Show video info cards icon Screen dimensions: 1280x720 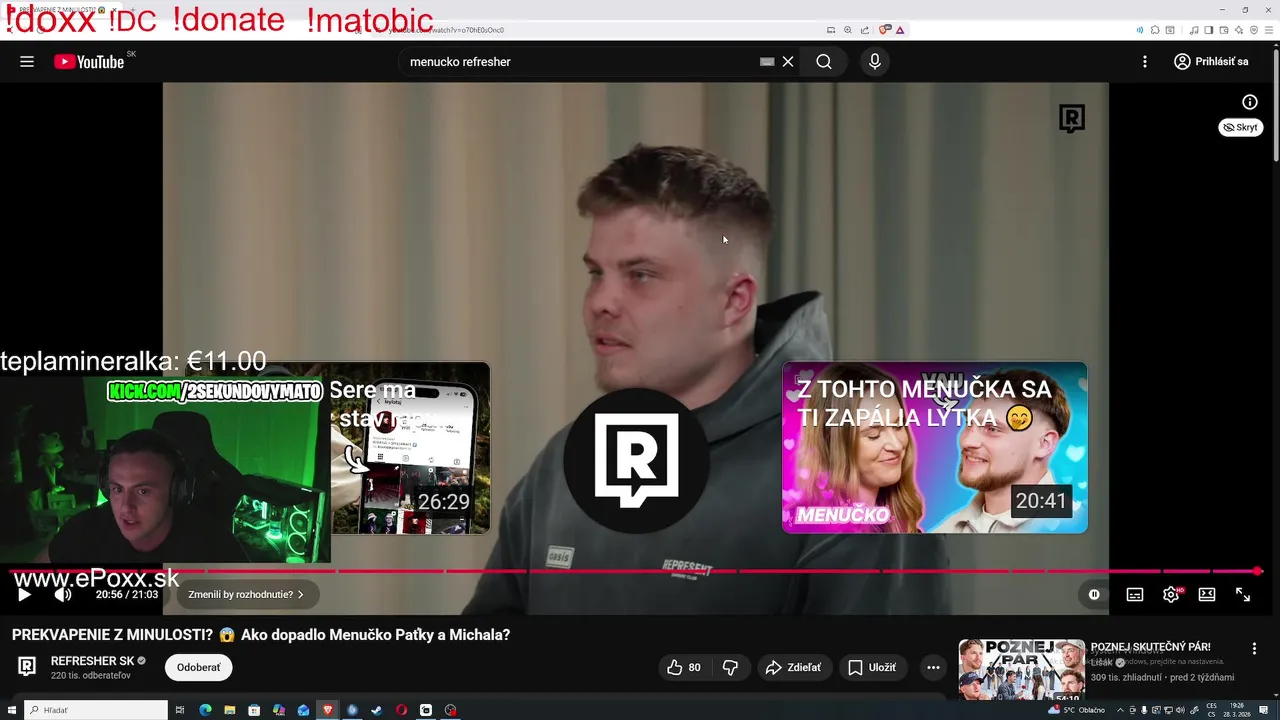1250,102
